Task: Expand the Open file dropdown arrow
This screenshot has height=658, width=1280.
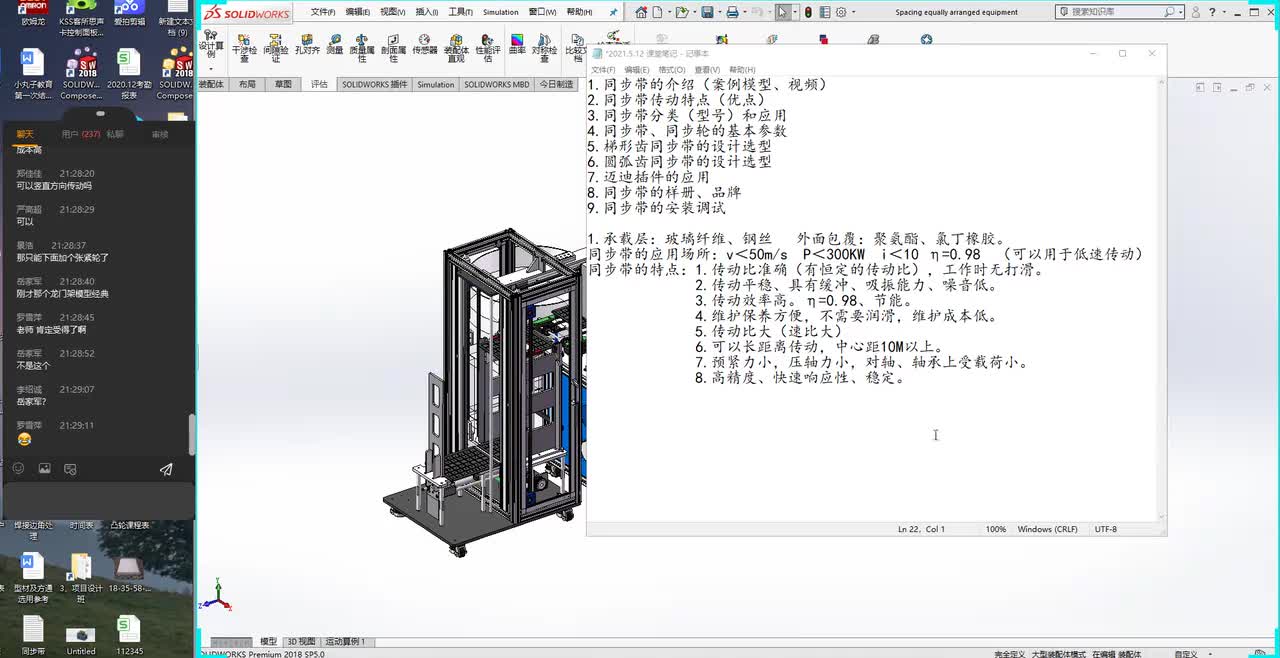Action: [x=695, y=12]
